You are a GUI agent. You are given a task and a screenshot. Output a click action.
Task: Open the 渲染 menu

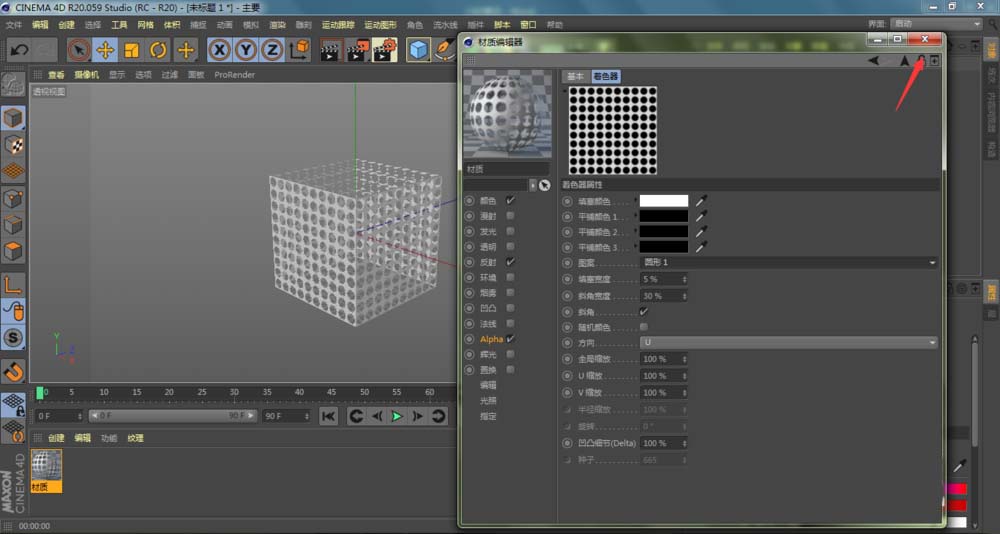pyautogui.click(x=277, y=25)
